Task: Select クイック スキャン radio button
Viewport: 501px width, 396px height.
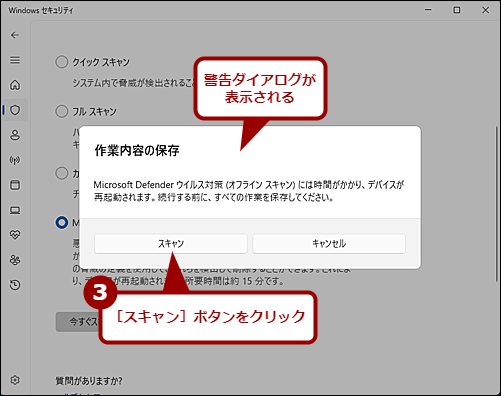Action: coord(62,62)
